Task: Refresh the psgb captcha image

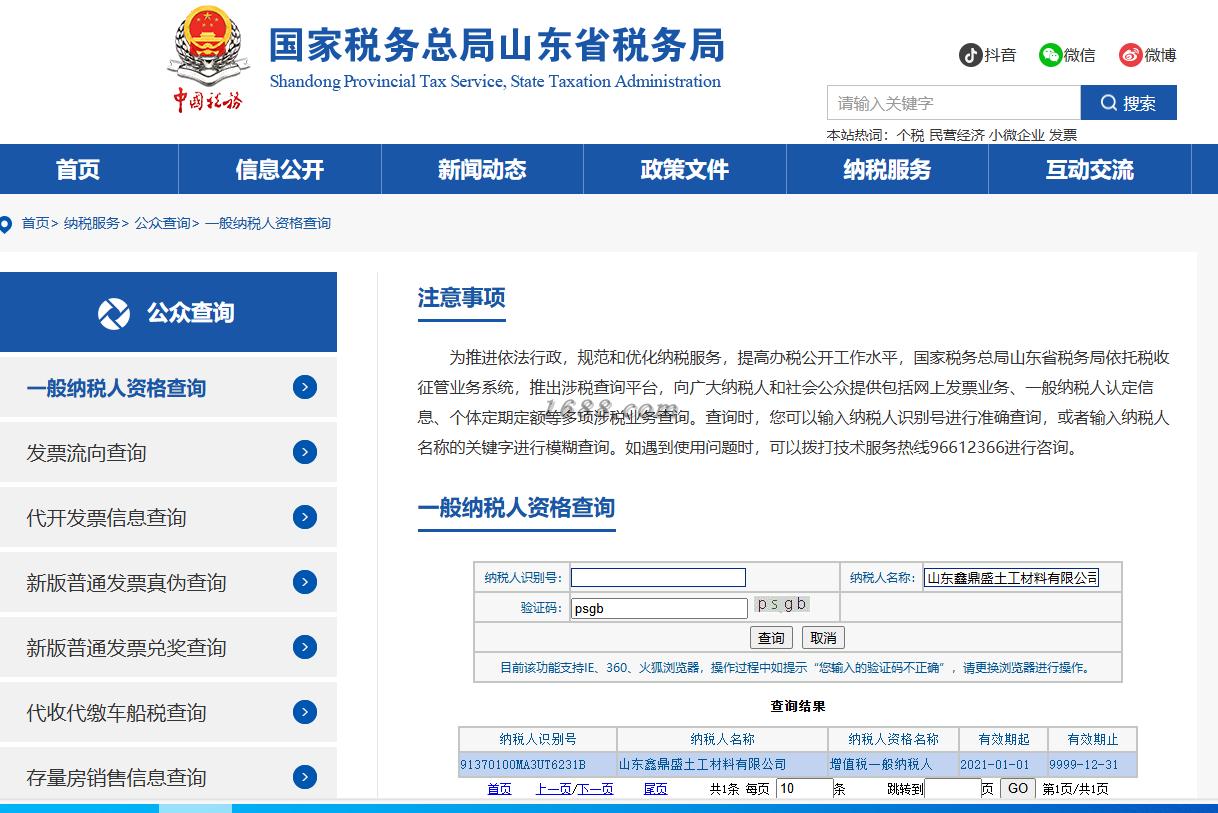Action: click(782, 604)
